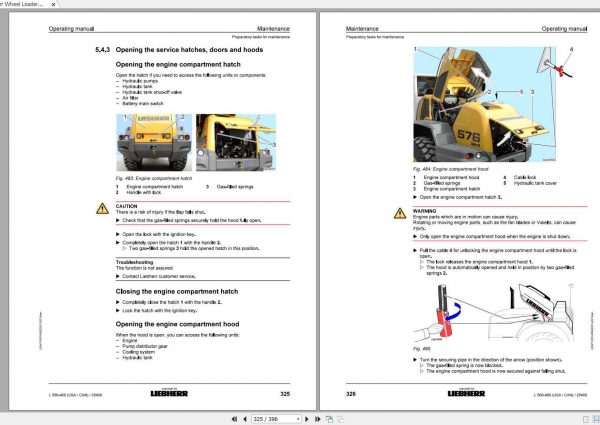Image resolution: width=600 pixels, height=425 pixels.
Task: Click Maintenance header on the left page
Action: tap(273, 29)
